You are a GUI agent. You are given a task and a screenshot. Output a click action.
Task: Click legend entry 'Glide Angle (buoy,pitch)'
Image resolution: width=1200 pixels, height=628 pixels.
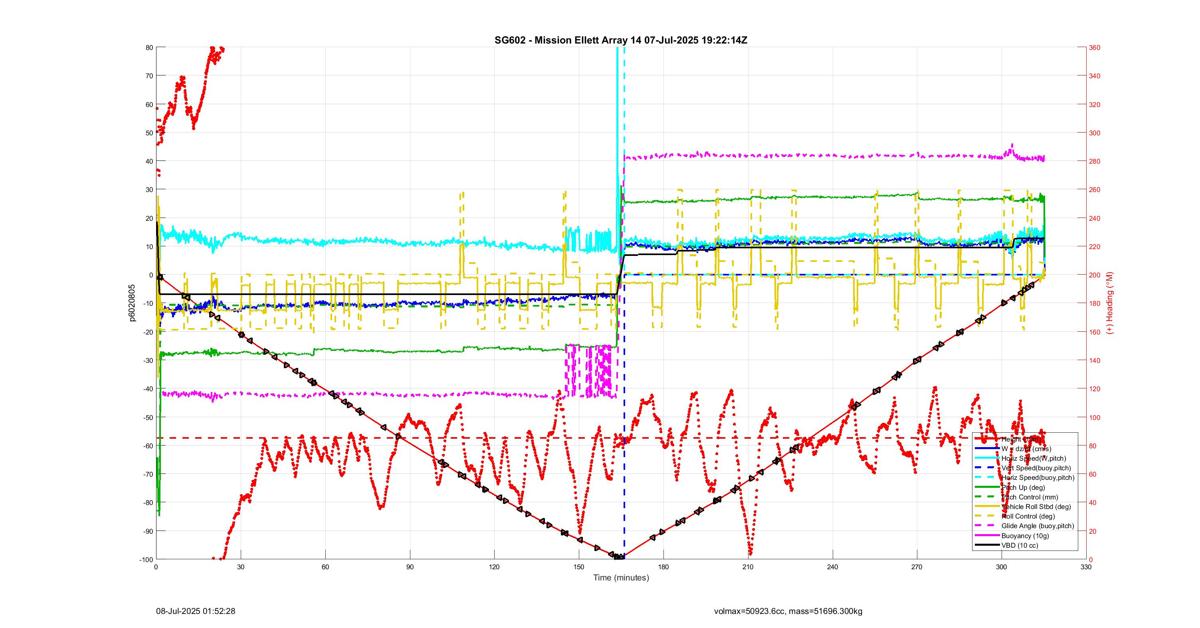click(1038, 526)
